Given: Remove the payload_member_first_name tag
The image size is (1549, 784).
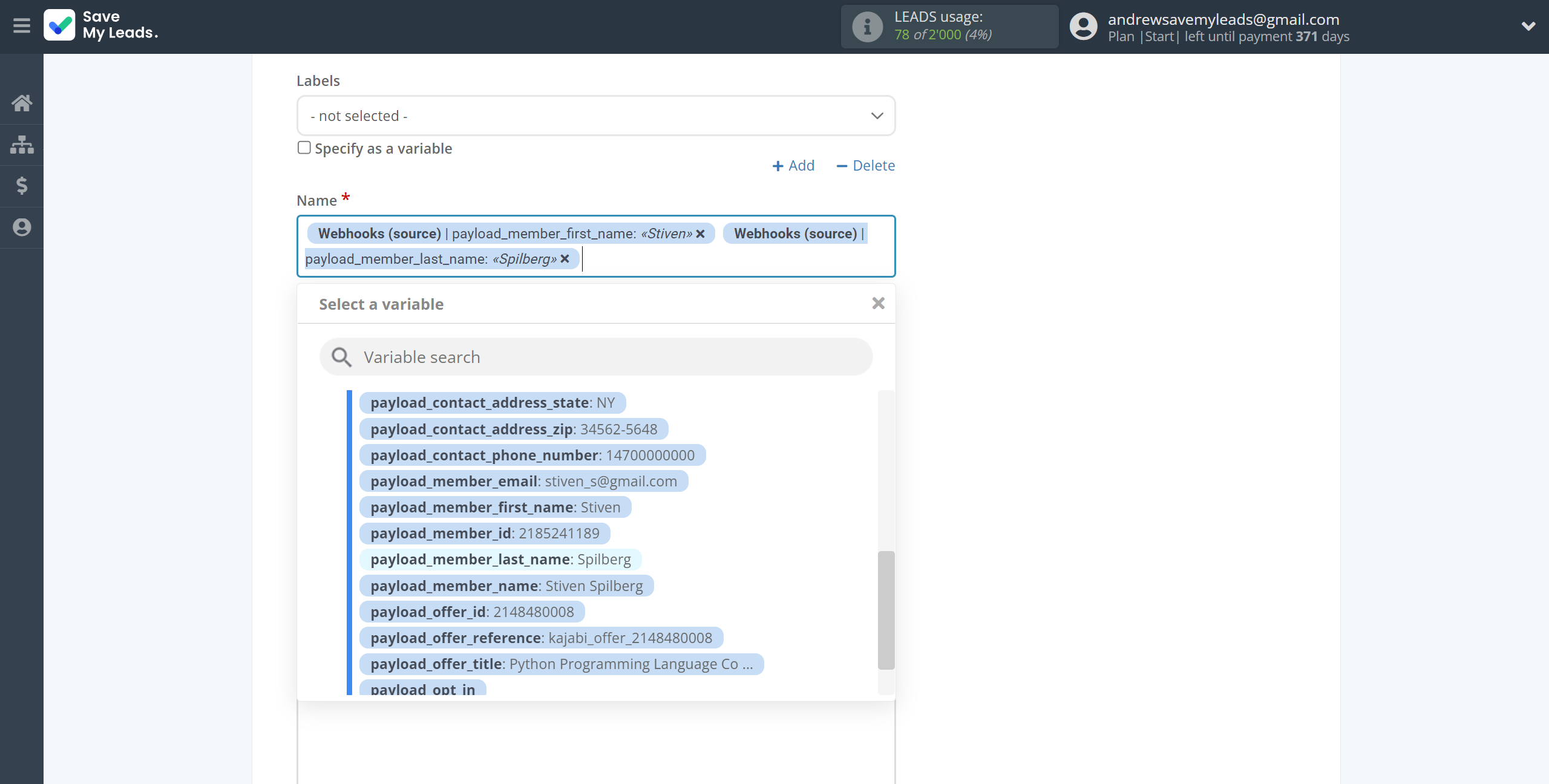Looking at the screenshot, I should coord(700,234).
